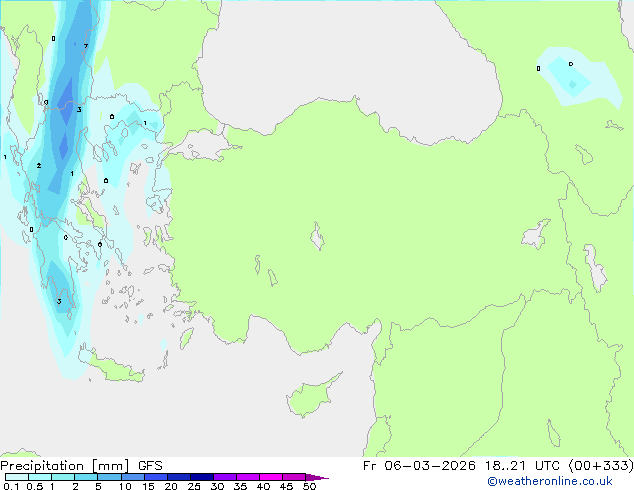Click the '(00+333)' forecast offset text
Viewport: 634px width, 490px height.
601,466
